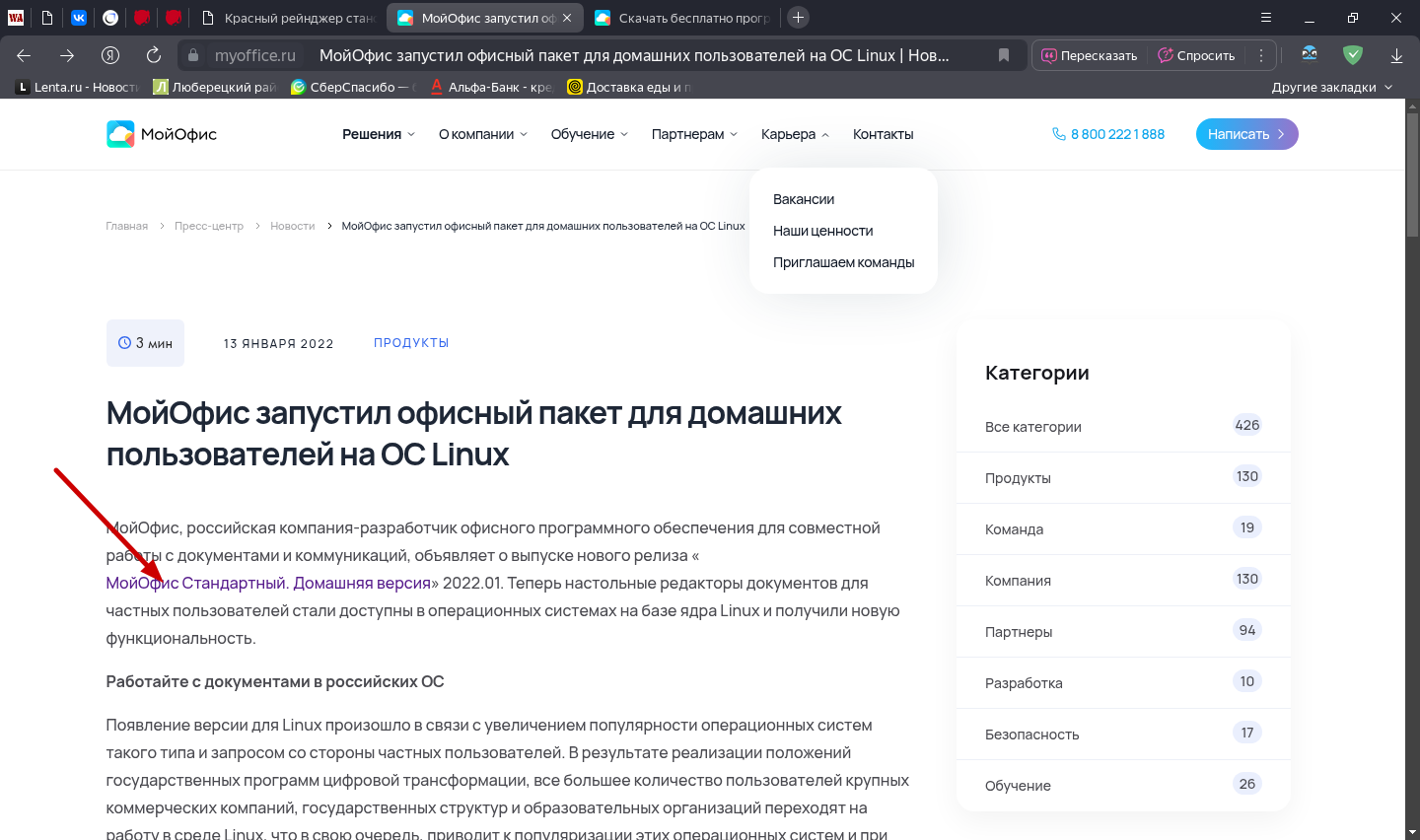Image resolution: width=1420 pixels, height=840 pixels.
Task: Expand Обучение navigation dropdown
Action: 590,134
